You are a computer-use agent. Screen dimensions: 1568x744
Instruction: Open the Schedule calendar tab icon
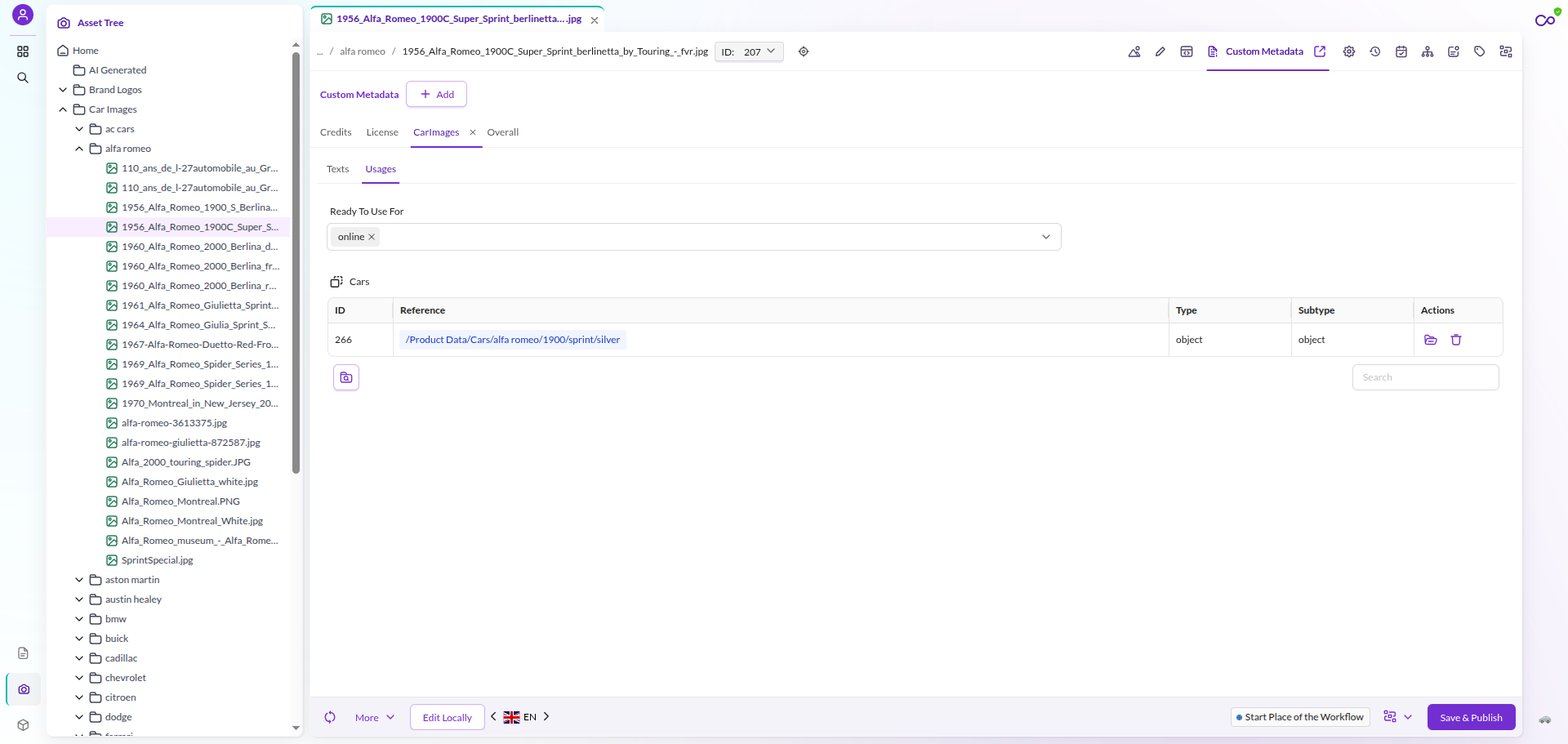click(1401, 51)
